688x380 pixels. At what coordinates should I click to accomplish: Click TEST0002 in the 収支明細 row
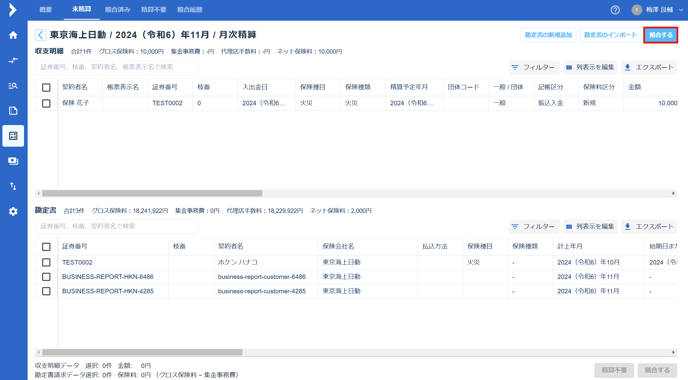(x=167, y=103)
